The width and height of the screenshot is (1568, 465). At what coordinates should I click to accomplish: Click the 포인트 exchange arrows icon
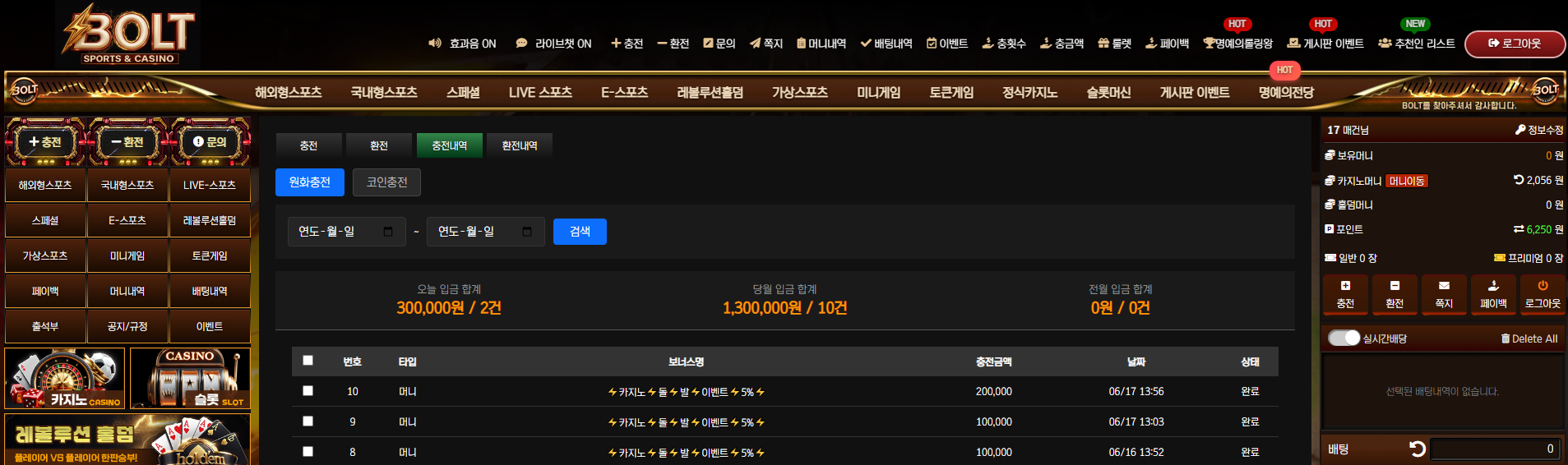(x=1519, y=229)
